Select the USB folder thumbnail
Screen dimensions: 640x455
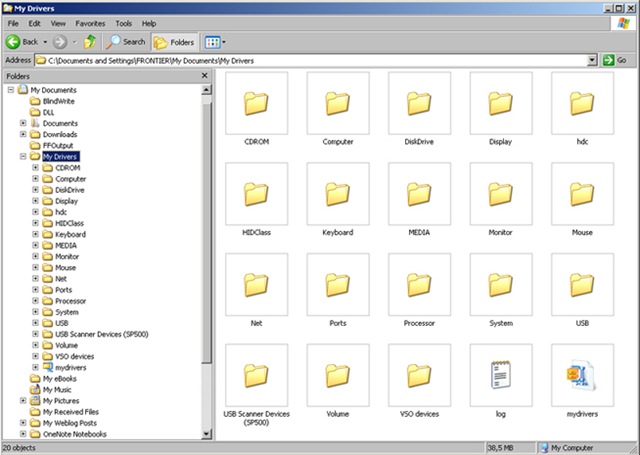tap(582, 284)
